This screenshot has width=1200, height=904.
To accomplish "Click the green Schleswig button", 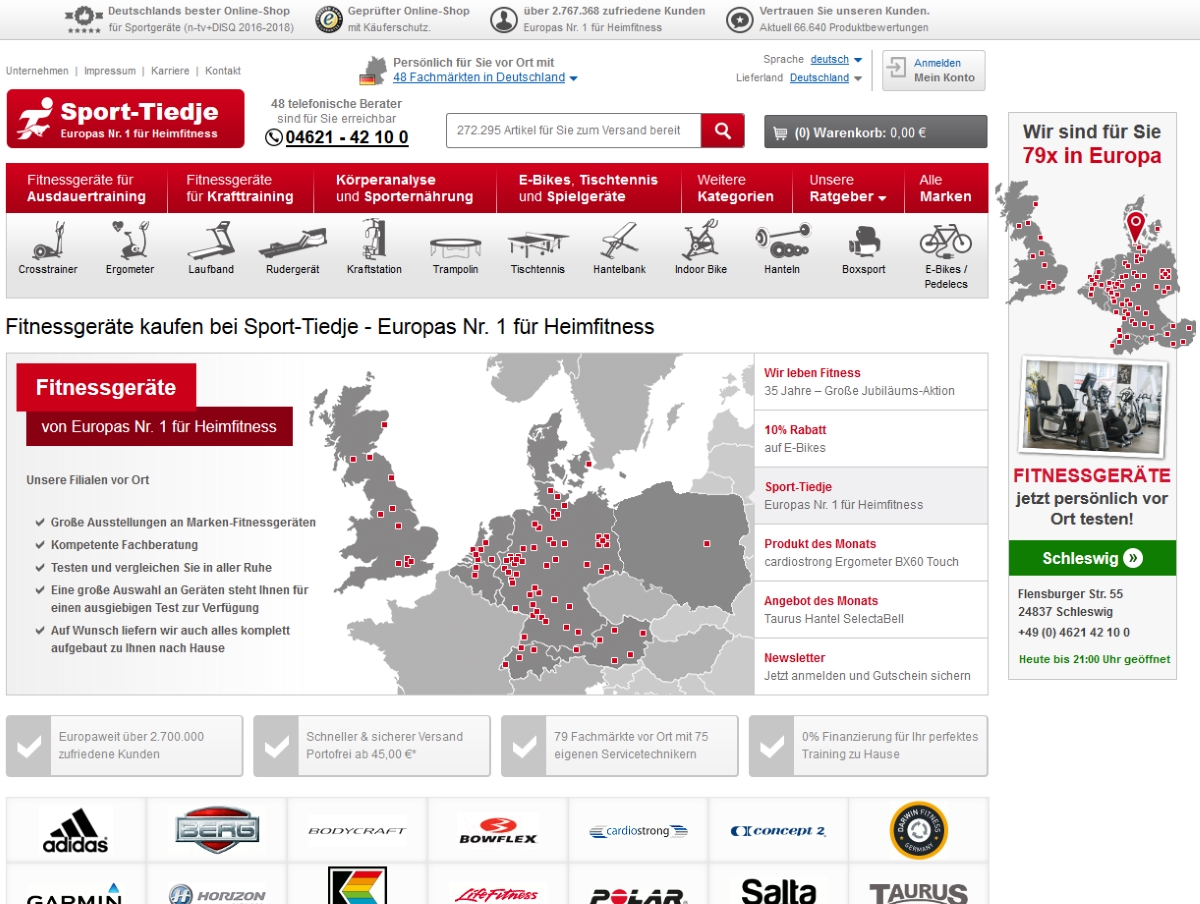I will pyautogui.click(x=1091, y=558).
